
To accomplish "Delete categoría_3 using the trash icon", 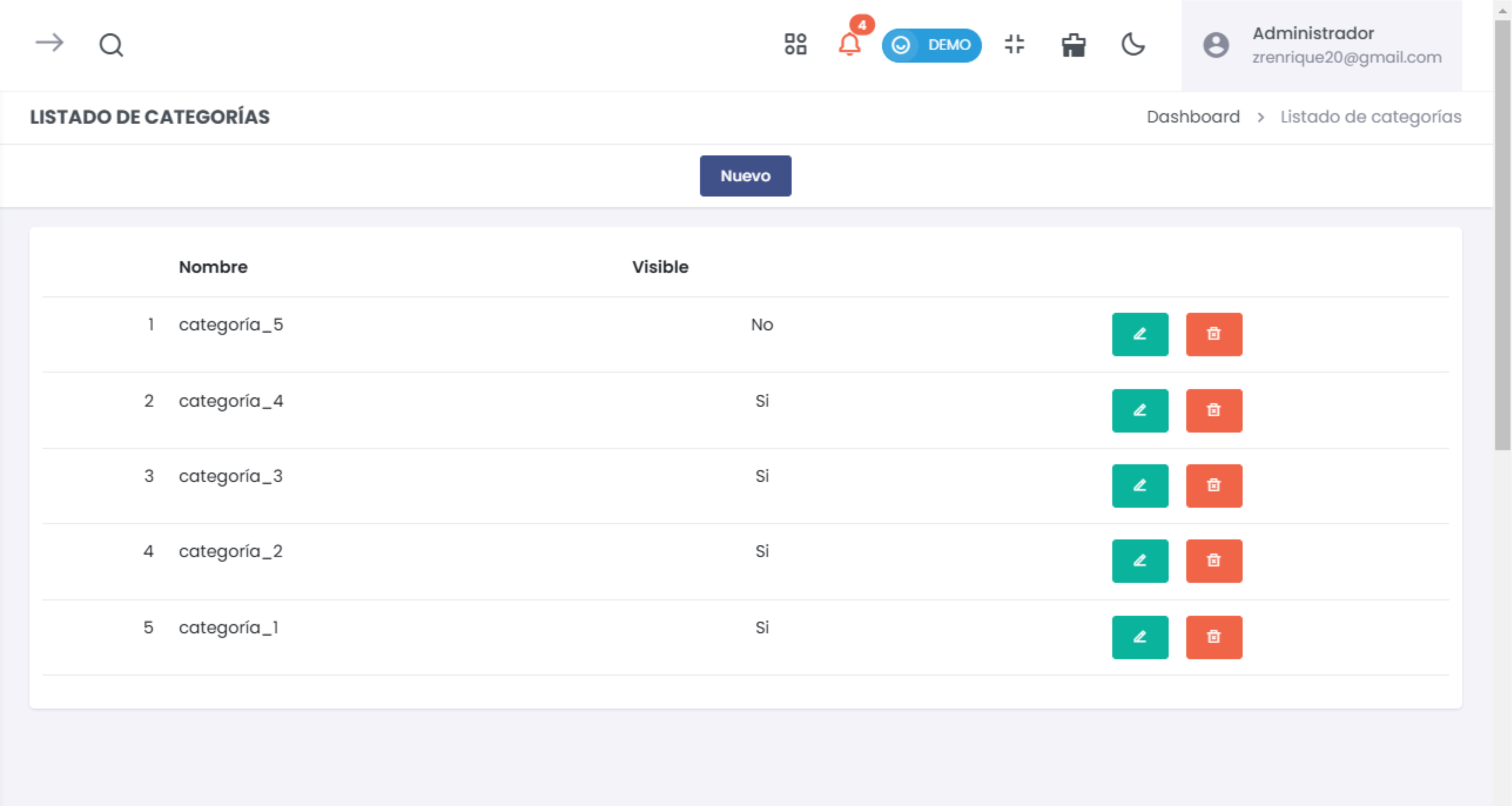I will (1213, 485).
